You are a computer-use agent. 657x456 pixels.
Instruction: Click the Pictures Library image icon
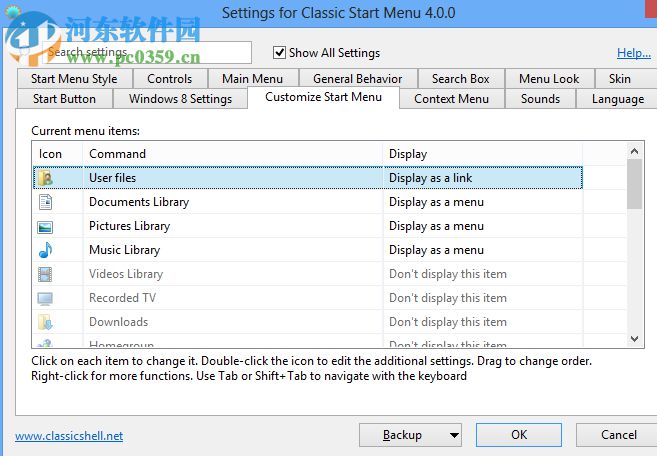pyautogui.click(x=45, y=227)
